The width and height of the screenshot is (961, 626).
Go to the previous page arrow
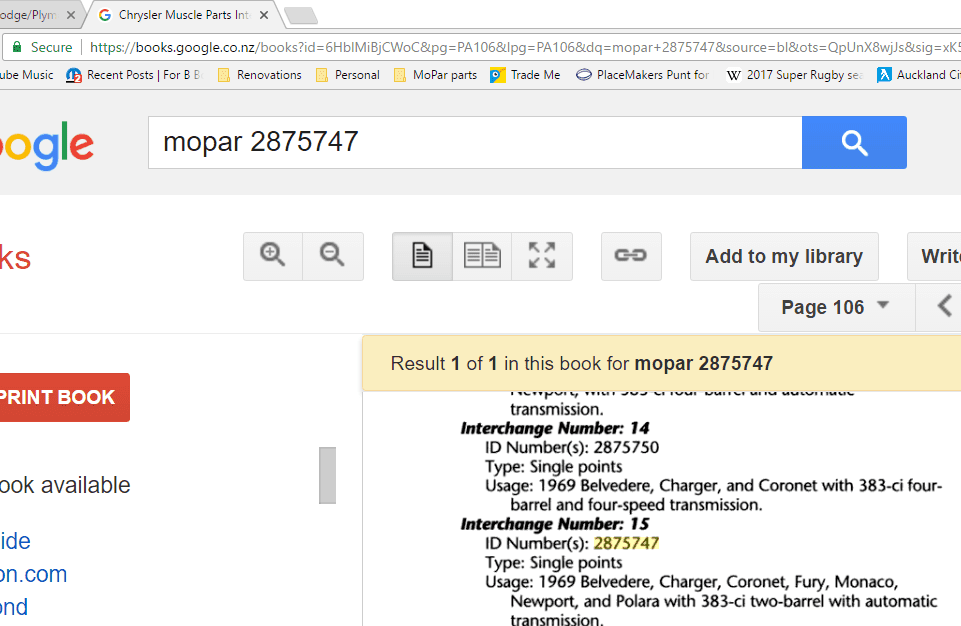(x=944, y=306)
